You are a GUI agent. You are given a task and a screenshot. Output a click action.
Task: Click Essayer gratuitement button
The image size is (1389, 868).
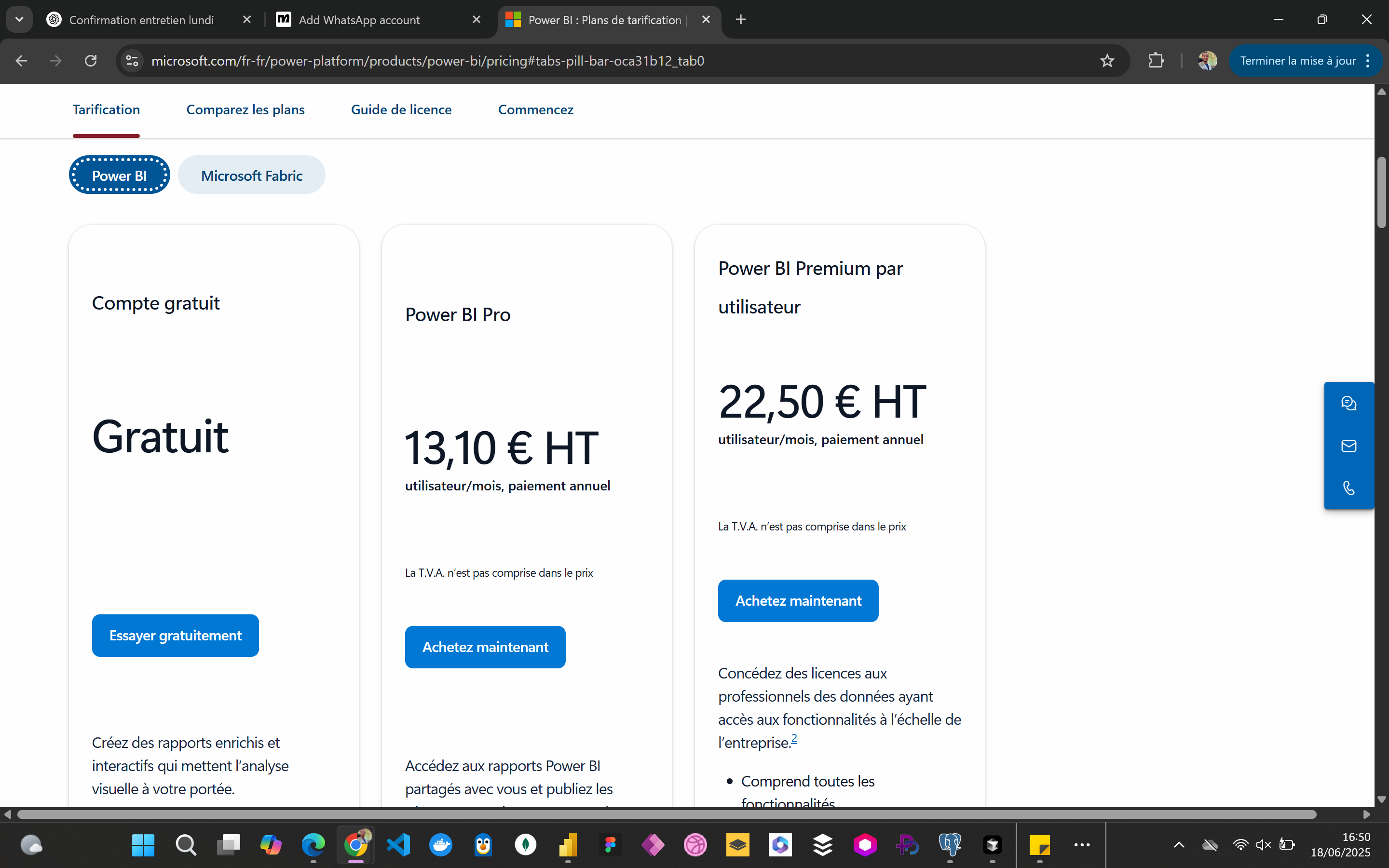[x=175, y=636]
